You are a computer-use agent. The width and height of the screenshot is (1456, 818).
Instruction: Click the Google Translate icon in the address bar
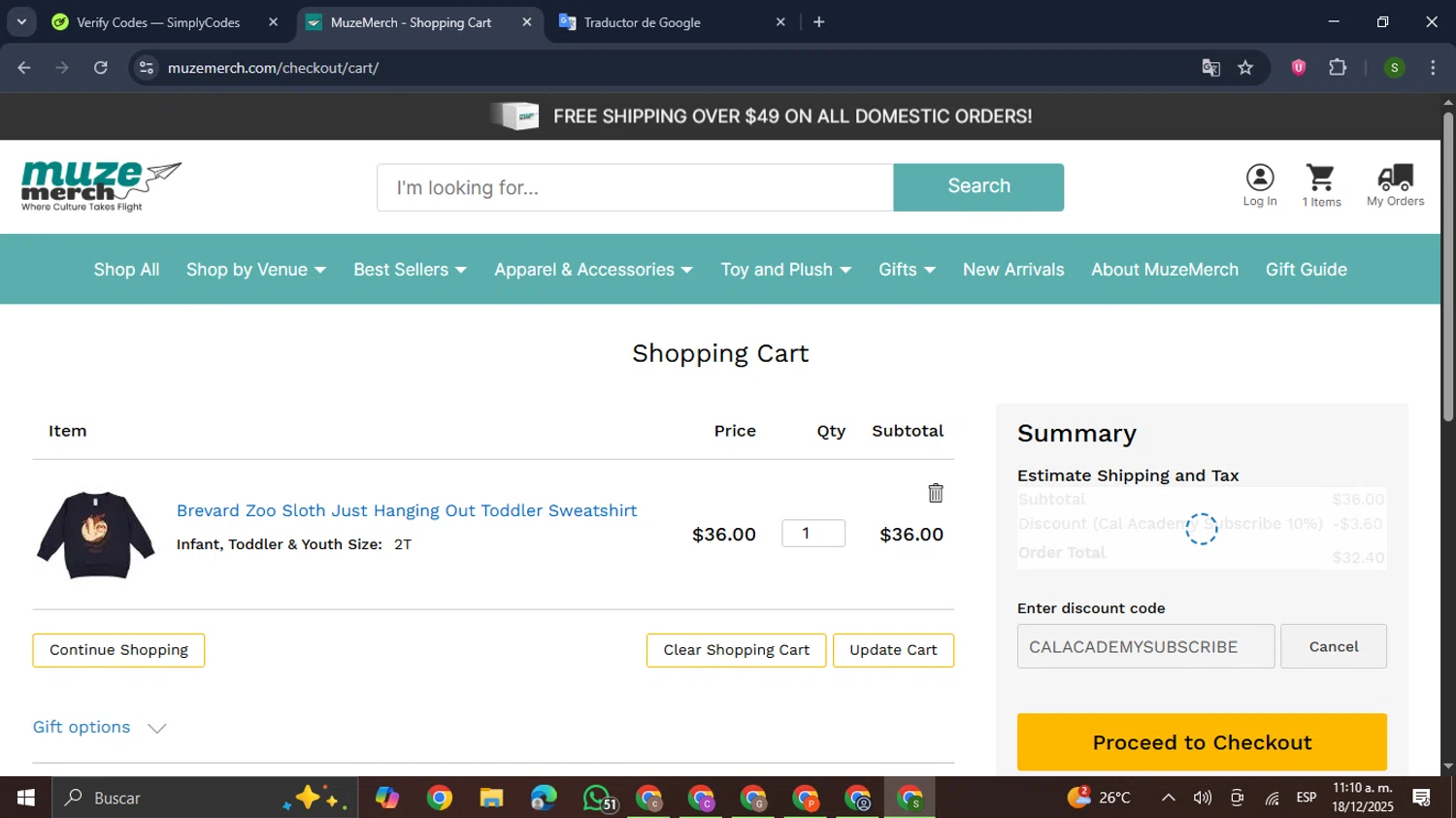pos(1210,68)
